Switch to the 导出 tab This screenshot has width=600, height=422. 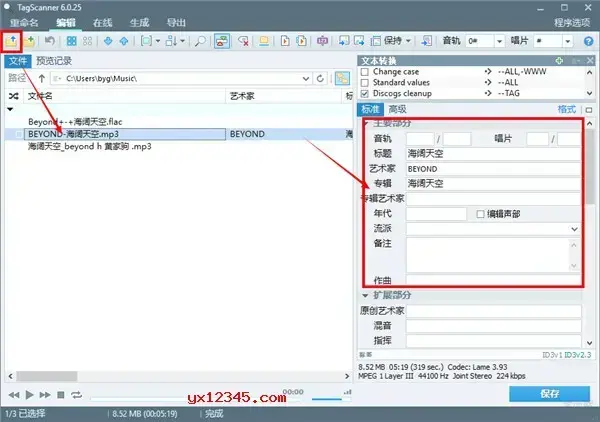[x=176, y=23]
